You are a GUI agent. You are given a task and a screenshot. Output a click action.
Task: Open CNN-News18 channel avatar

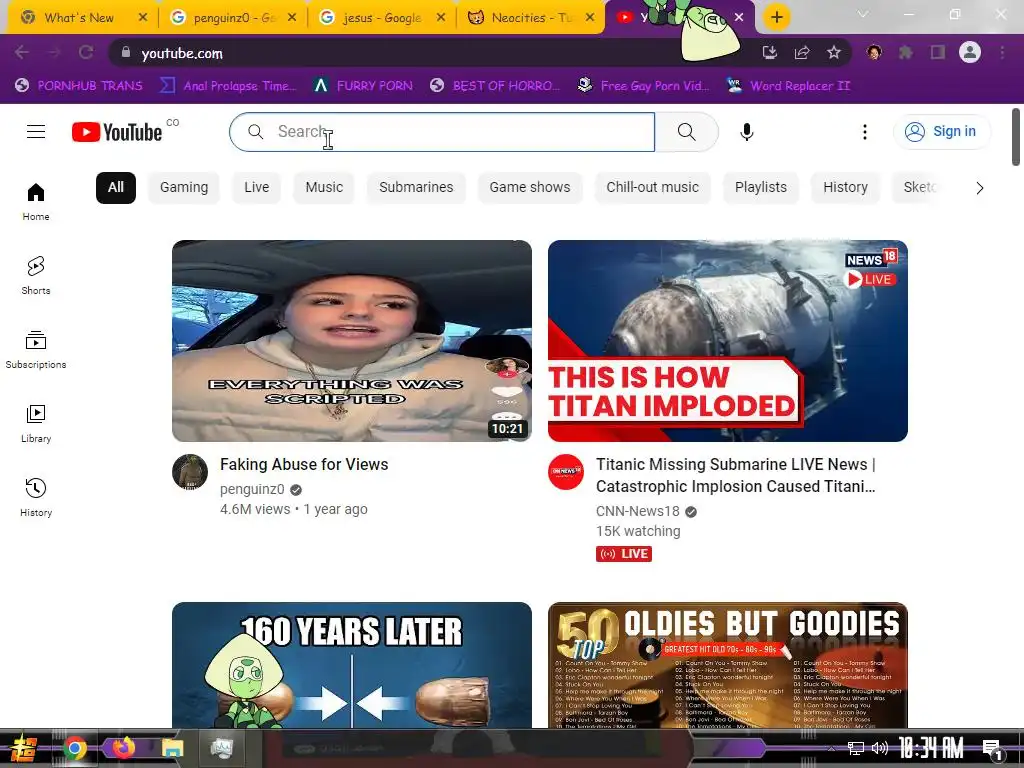(566, 472)
